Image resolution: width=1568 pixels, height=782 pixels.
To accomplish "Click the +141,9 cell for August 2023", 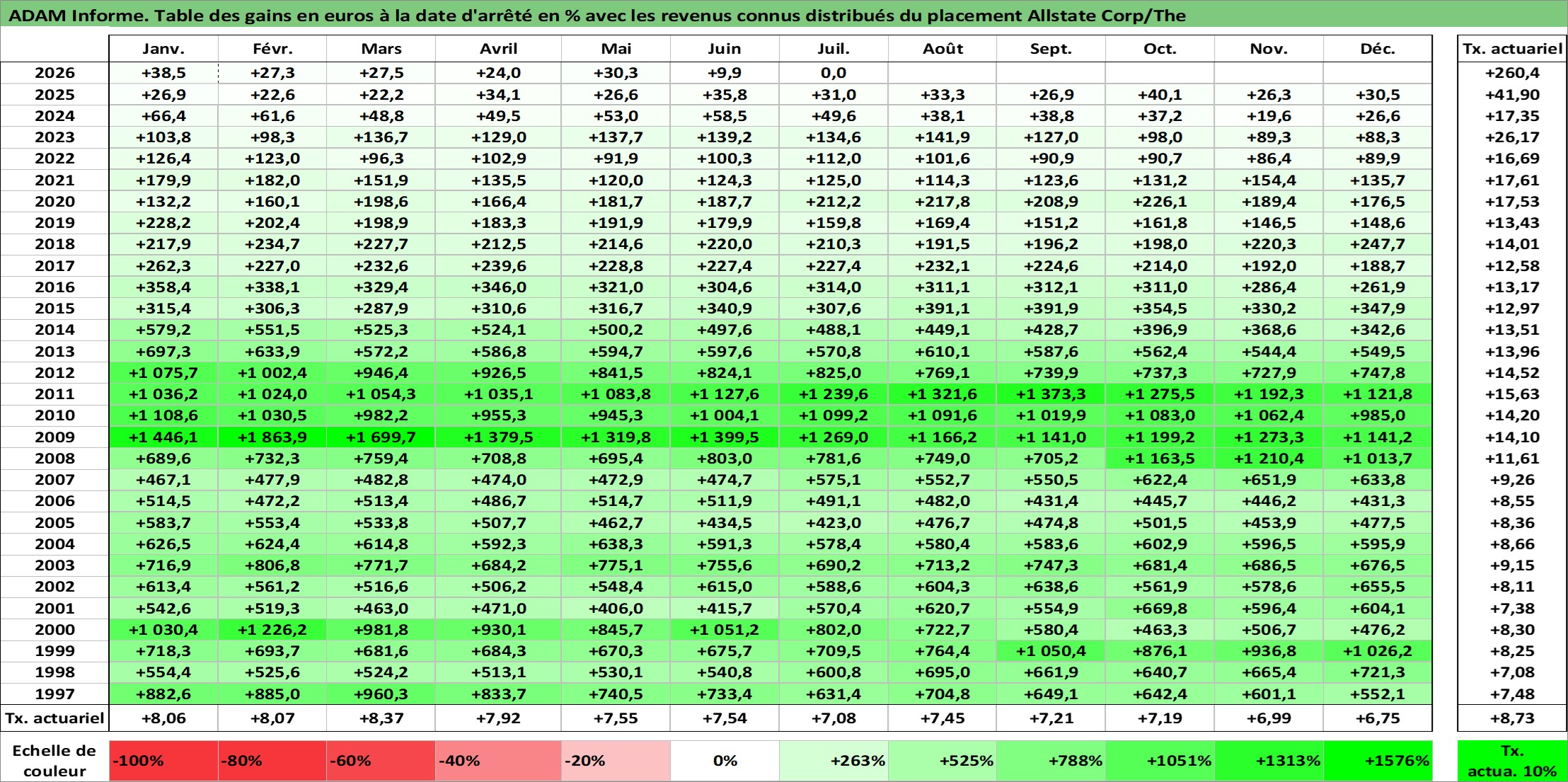I will pos(942,137).
